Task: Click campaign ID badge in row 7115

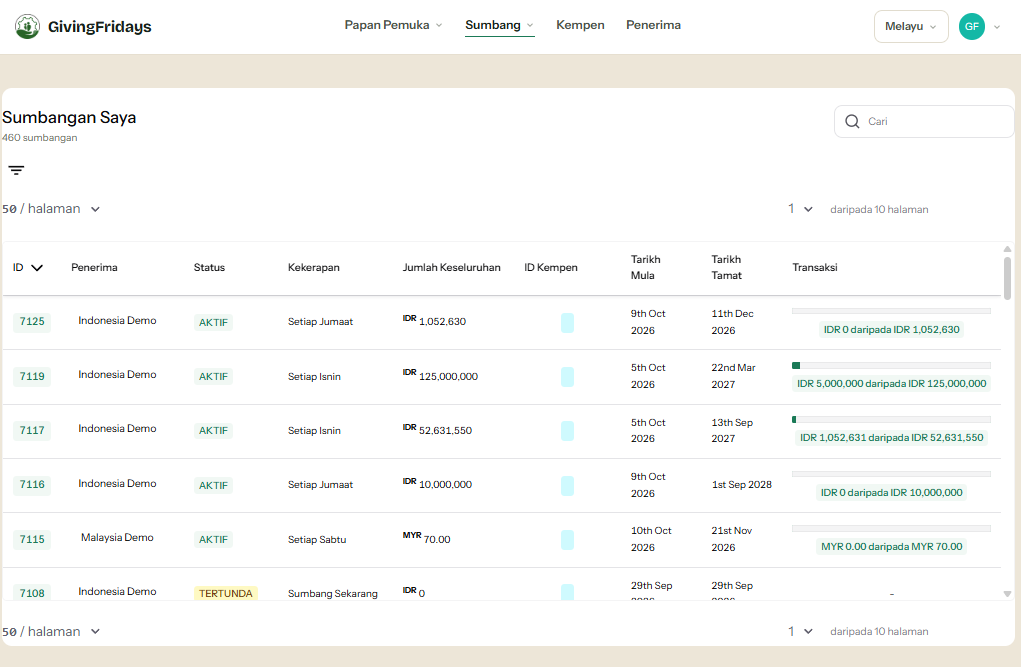Action: [x=567, y=539]
